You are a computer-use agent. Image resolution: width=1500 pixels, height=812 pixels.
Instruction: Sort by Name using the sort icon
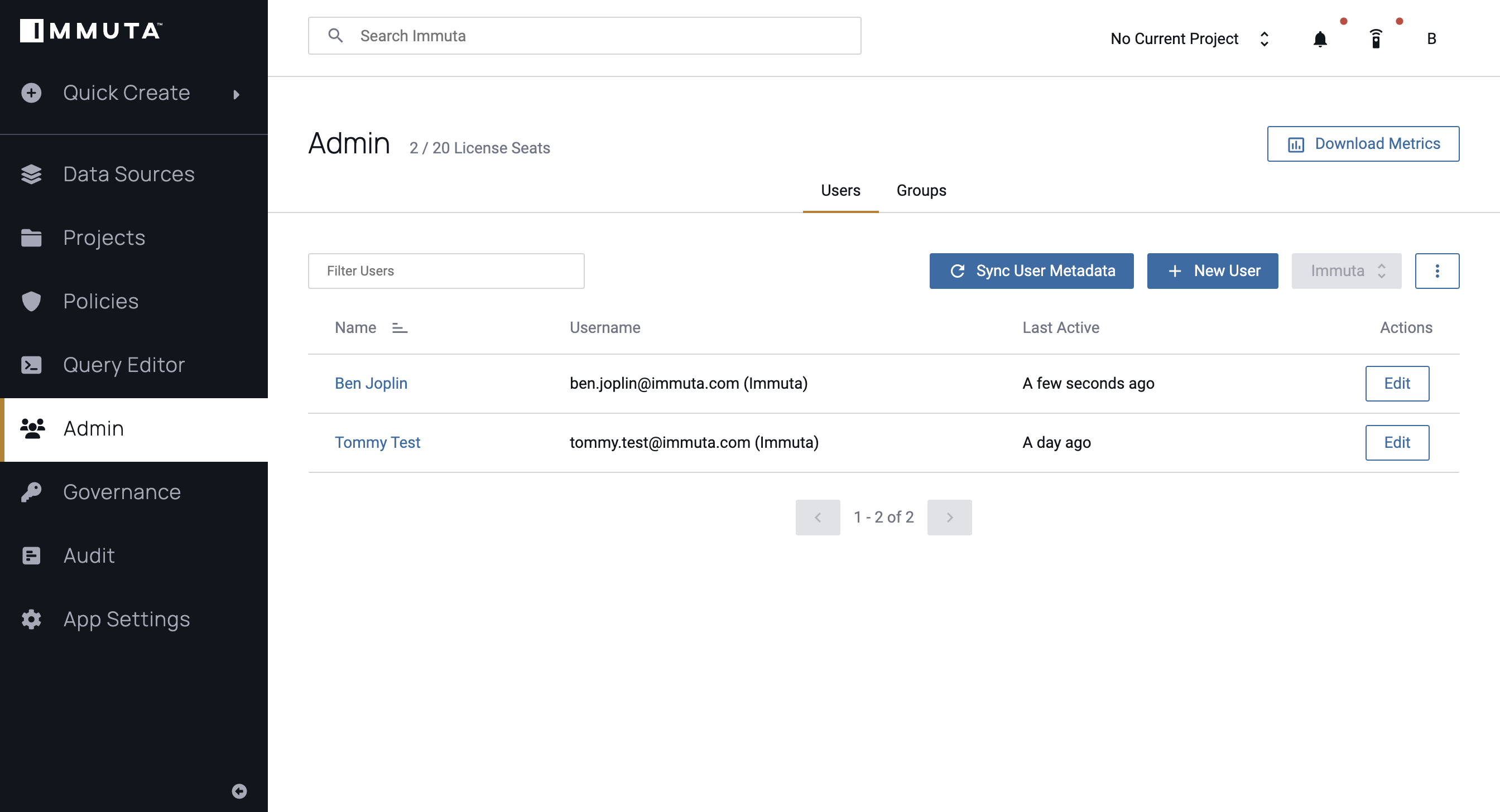pos(400,328)
